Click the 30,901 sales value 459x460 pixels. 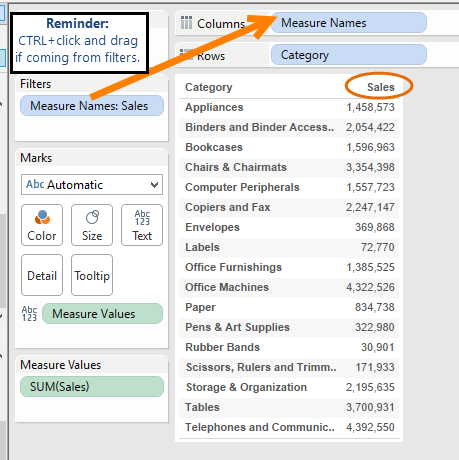coord(378,347)
